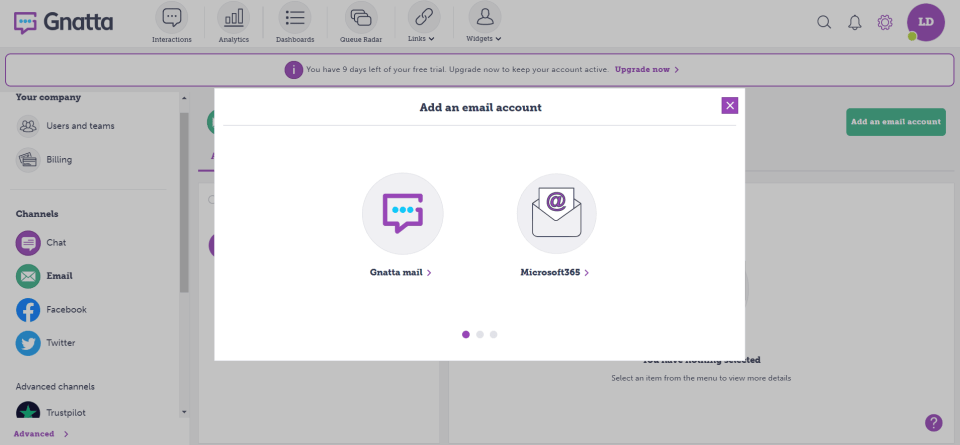Click the Twitter bird icon

tap(28, 343)
